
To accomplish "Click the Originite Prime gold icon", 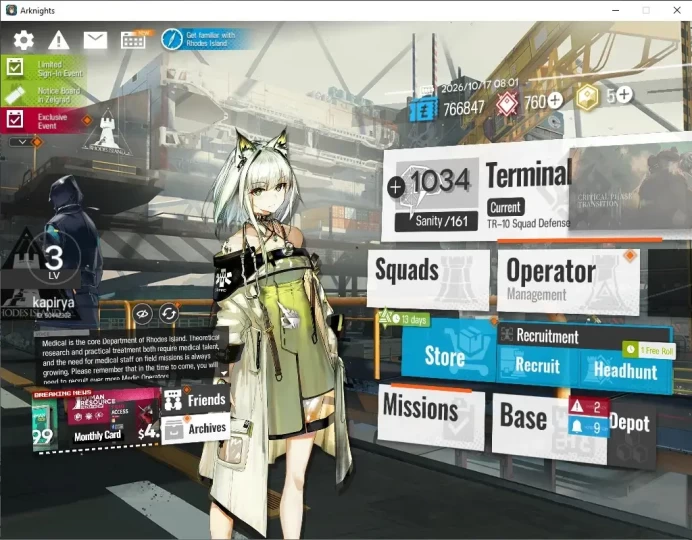I will 587,98.
